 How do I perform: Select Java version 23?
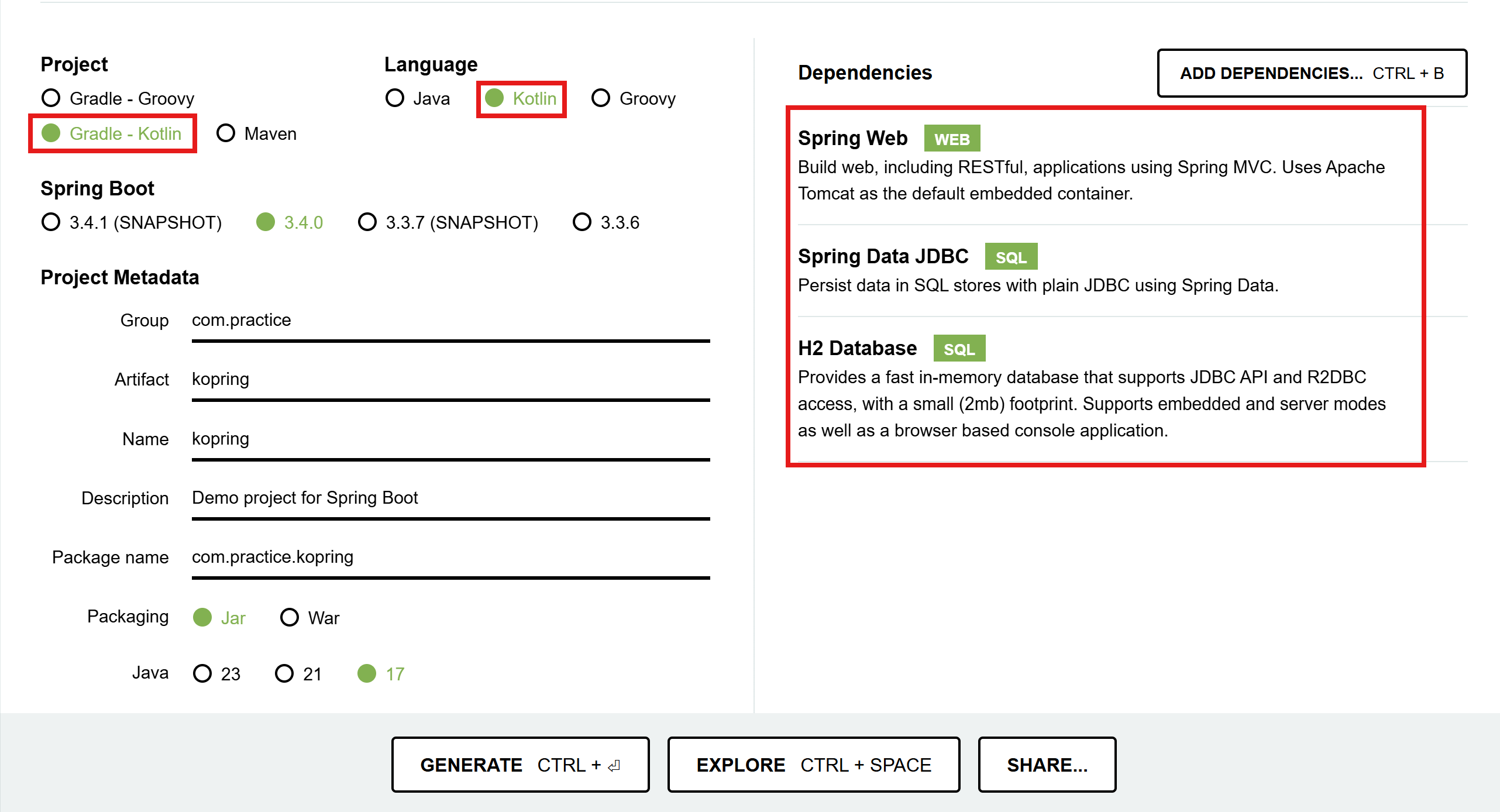click(216, 674)
